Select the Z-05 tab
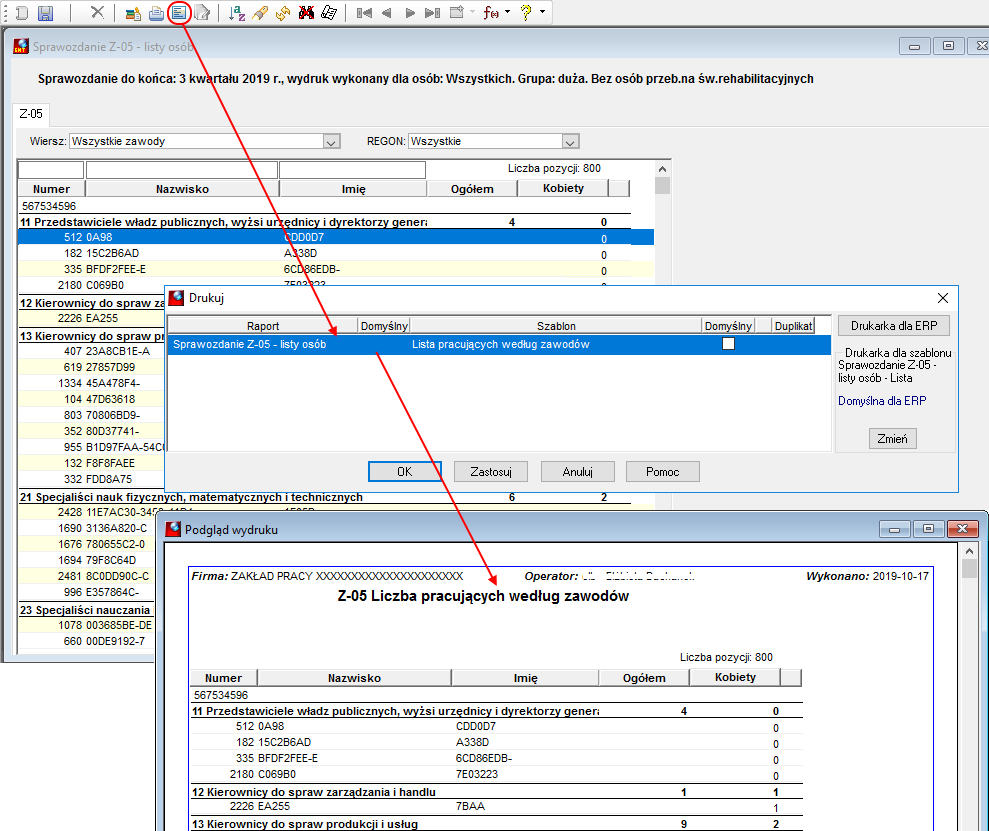Screen dimensions: 989x831 (31, 113)
